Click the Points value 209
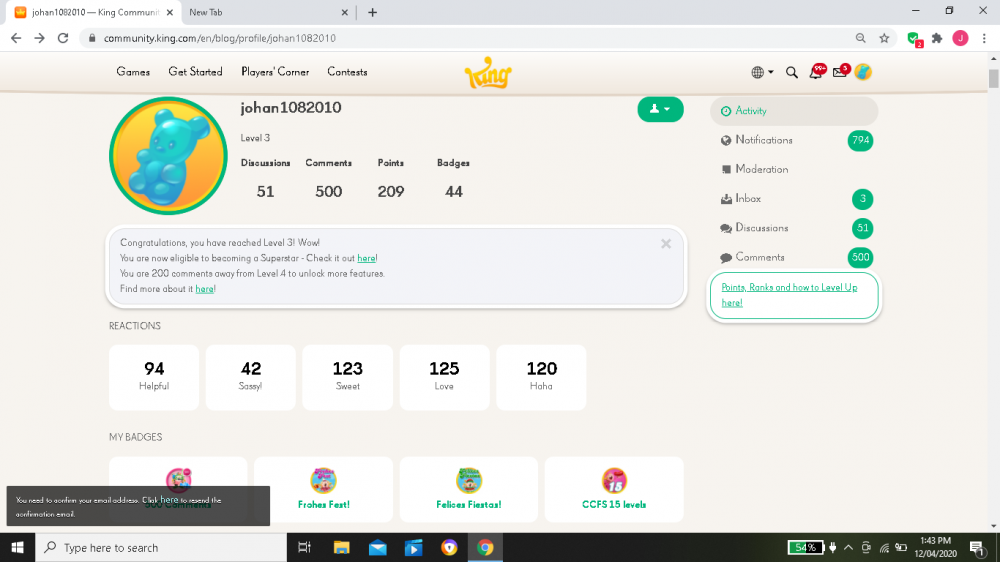The height and width of the screenshot is (562, 1000). [391, 191]
